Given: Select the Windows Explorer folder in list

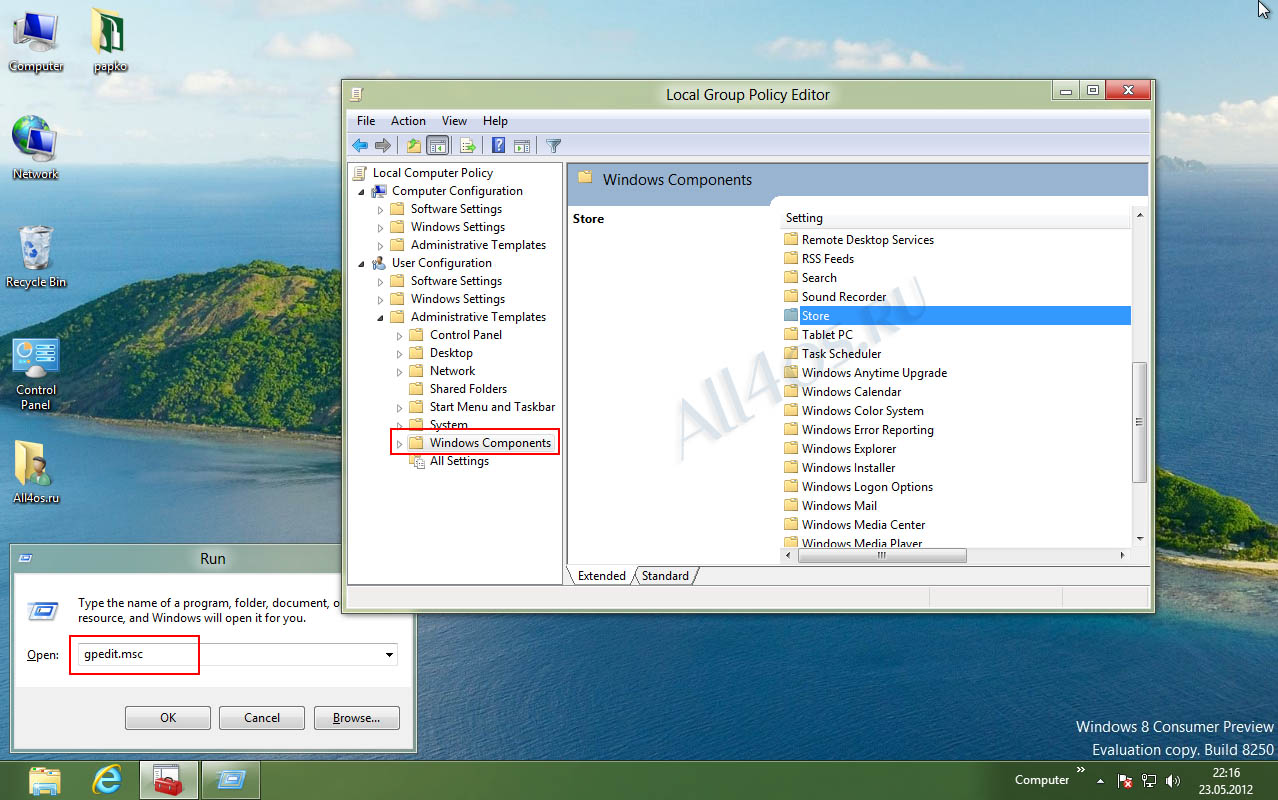Looking at the screenshot, I should [x=840, y=449].
